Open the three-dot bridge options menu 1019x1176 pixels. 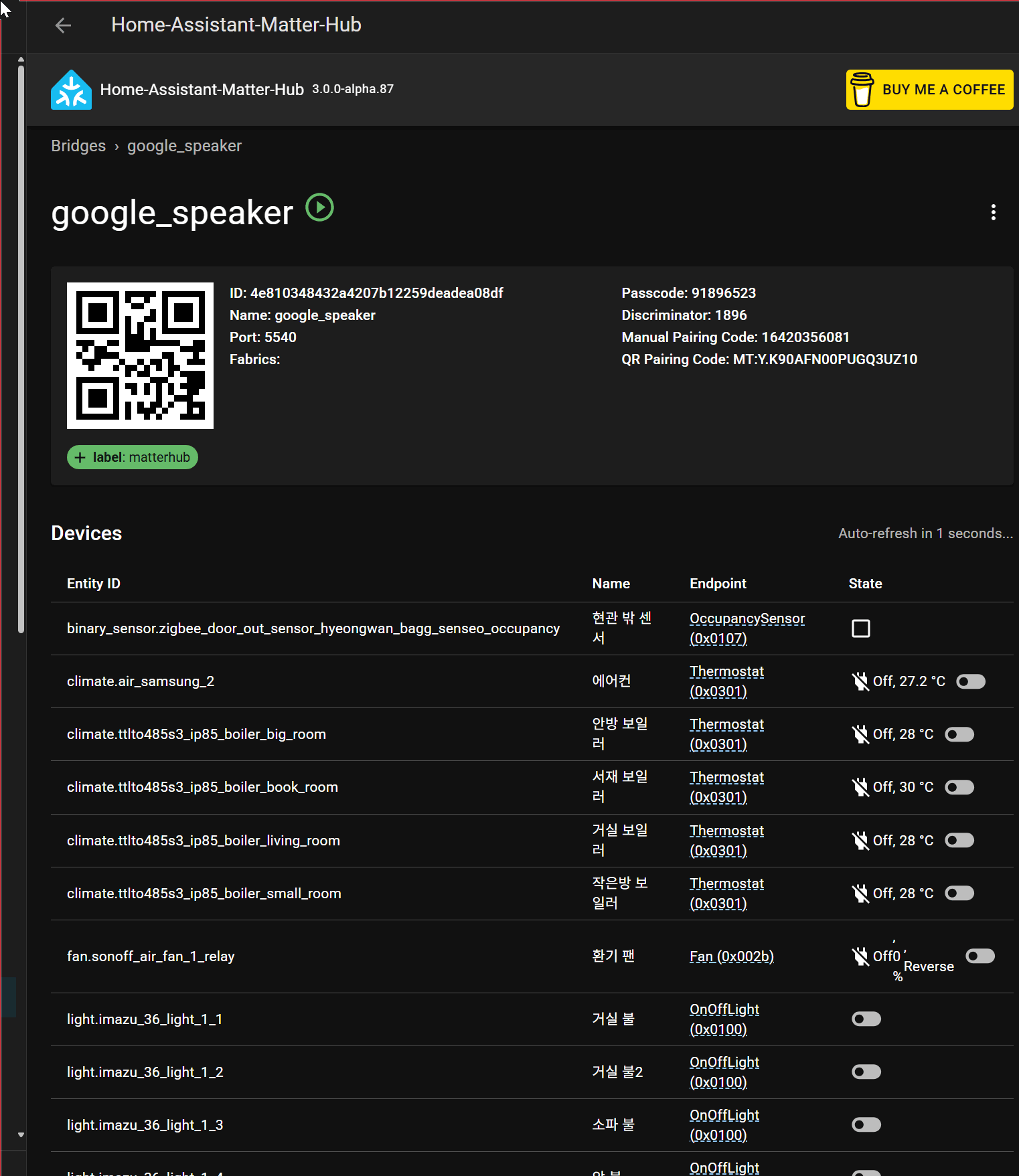coord(994,212)
